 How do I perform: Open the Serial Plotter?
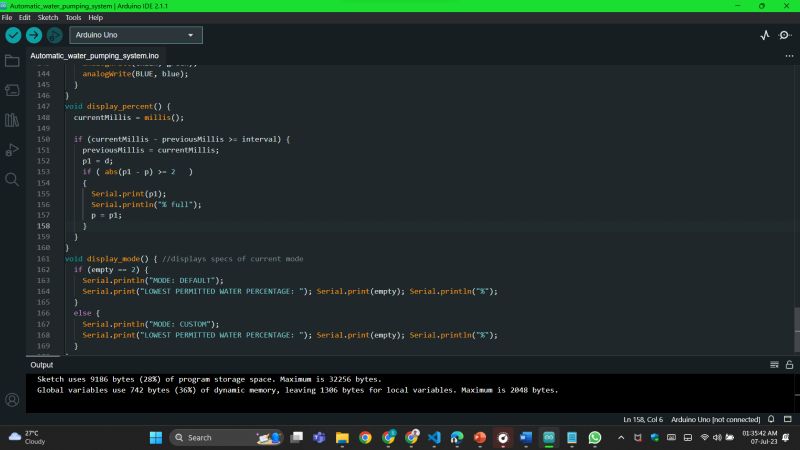pos(765,35)
